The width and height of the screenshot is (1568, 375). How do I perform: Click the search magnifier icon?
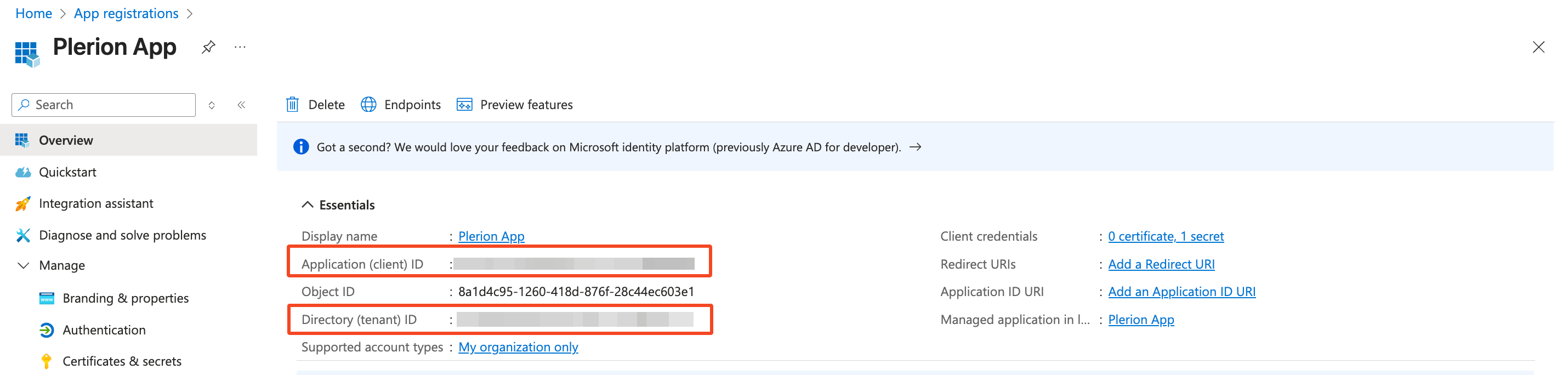pos(24,105)
